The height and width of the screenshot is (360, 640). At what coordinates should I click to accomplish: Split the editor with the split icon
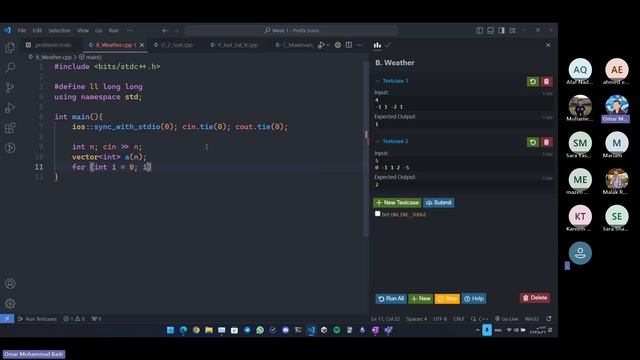(x=349, y=45)
